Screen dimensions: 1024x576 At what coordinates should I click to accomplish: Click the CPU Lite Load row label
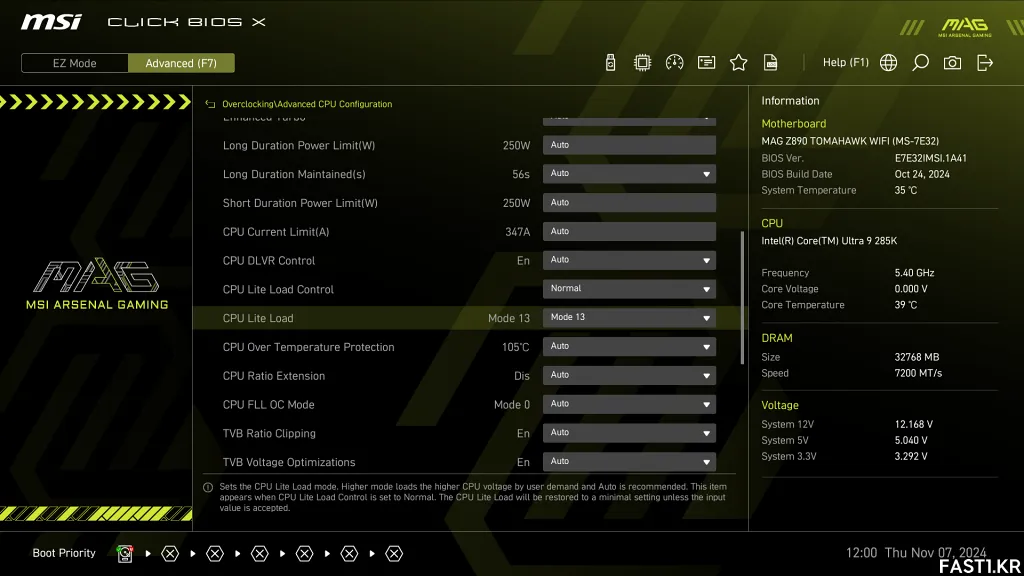(258, 318)
